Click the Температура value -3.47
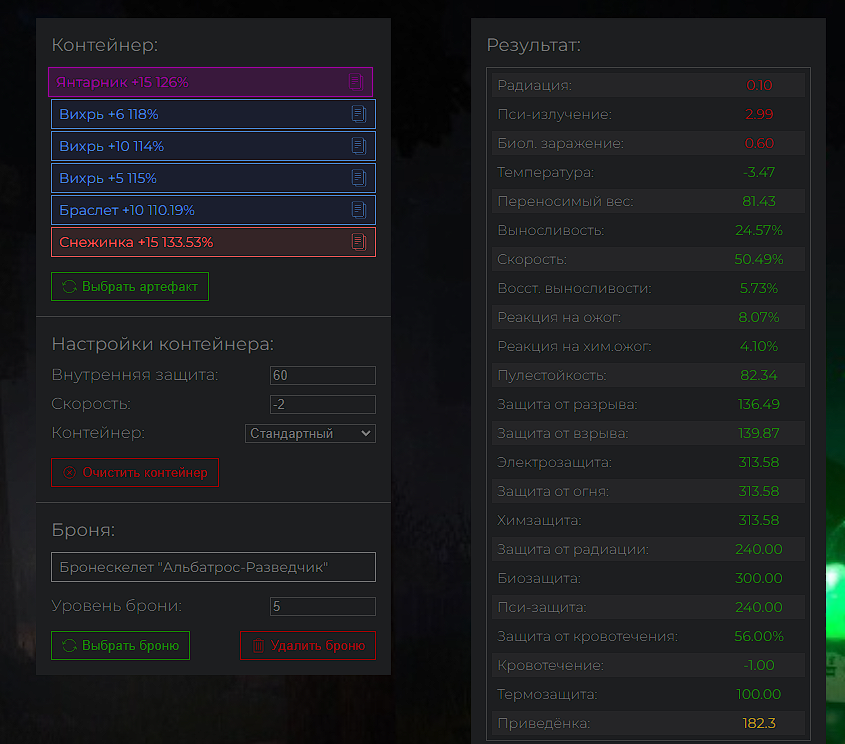The width and height of the screenshot is (845, 744). pyautogui.click(x=759, y=172)
